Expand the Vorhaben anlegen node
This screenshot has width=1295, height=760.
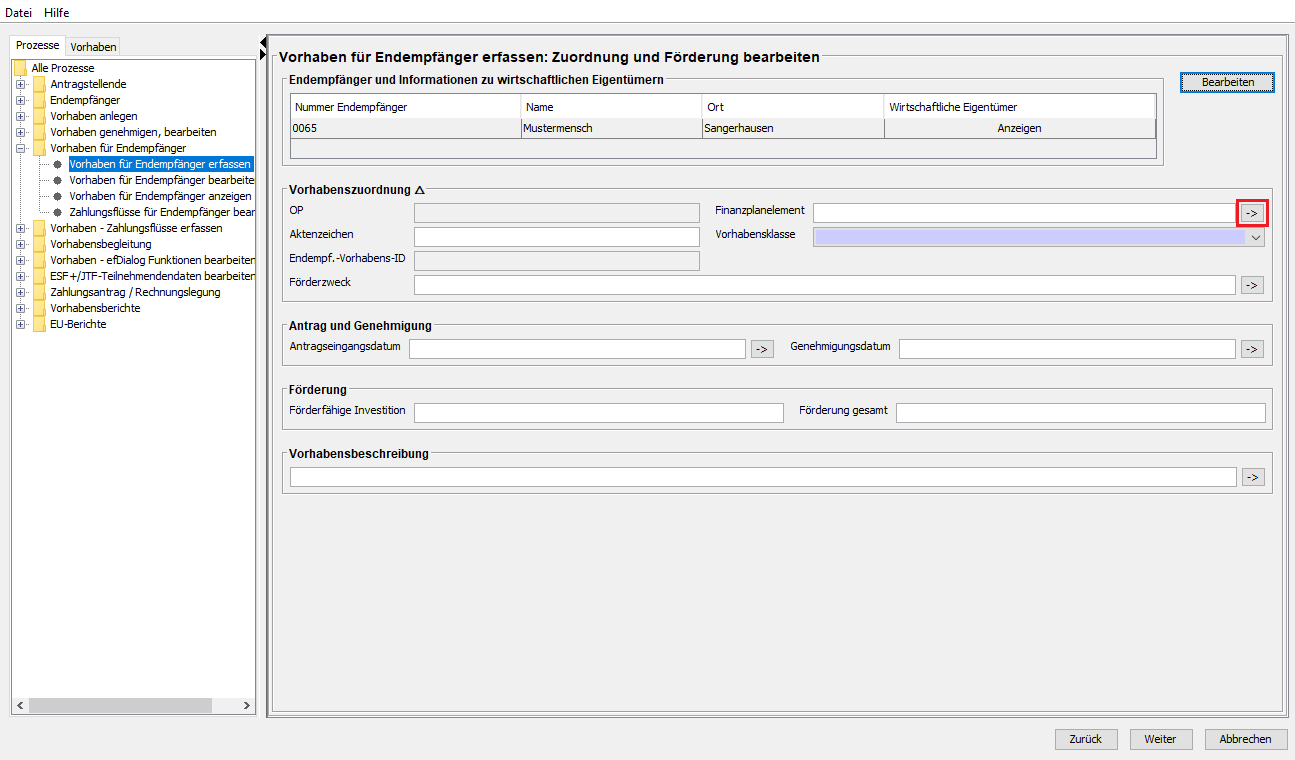19,116
